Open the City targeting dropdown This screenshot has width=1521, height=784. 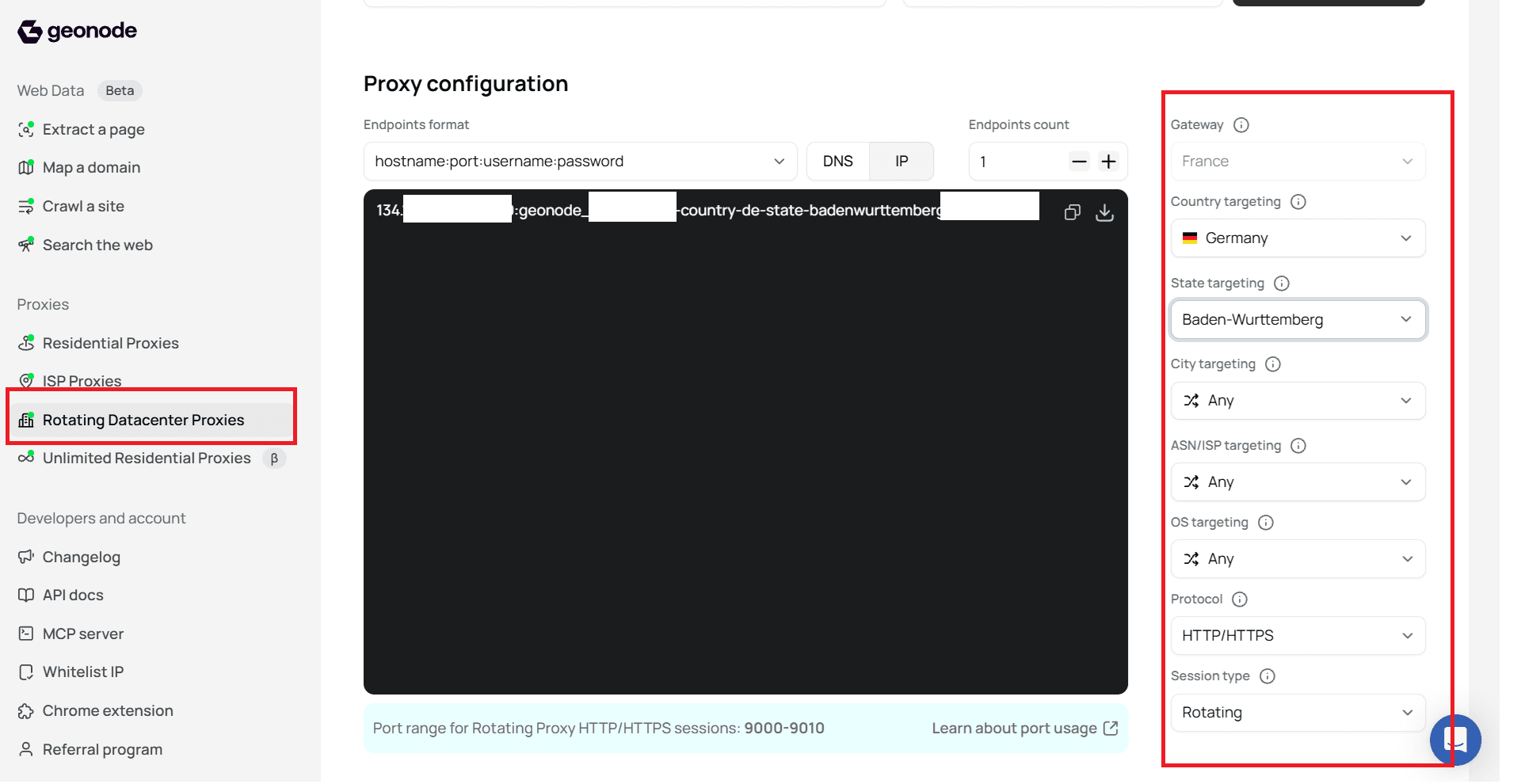(1298, 401)
